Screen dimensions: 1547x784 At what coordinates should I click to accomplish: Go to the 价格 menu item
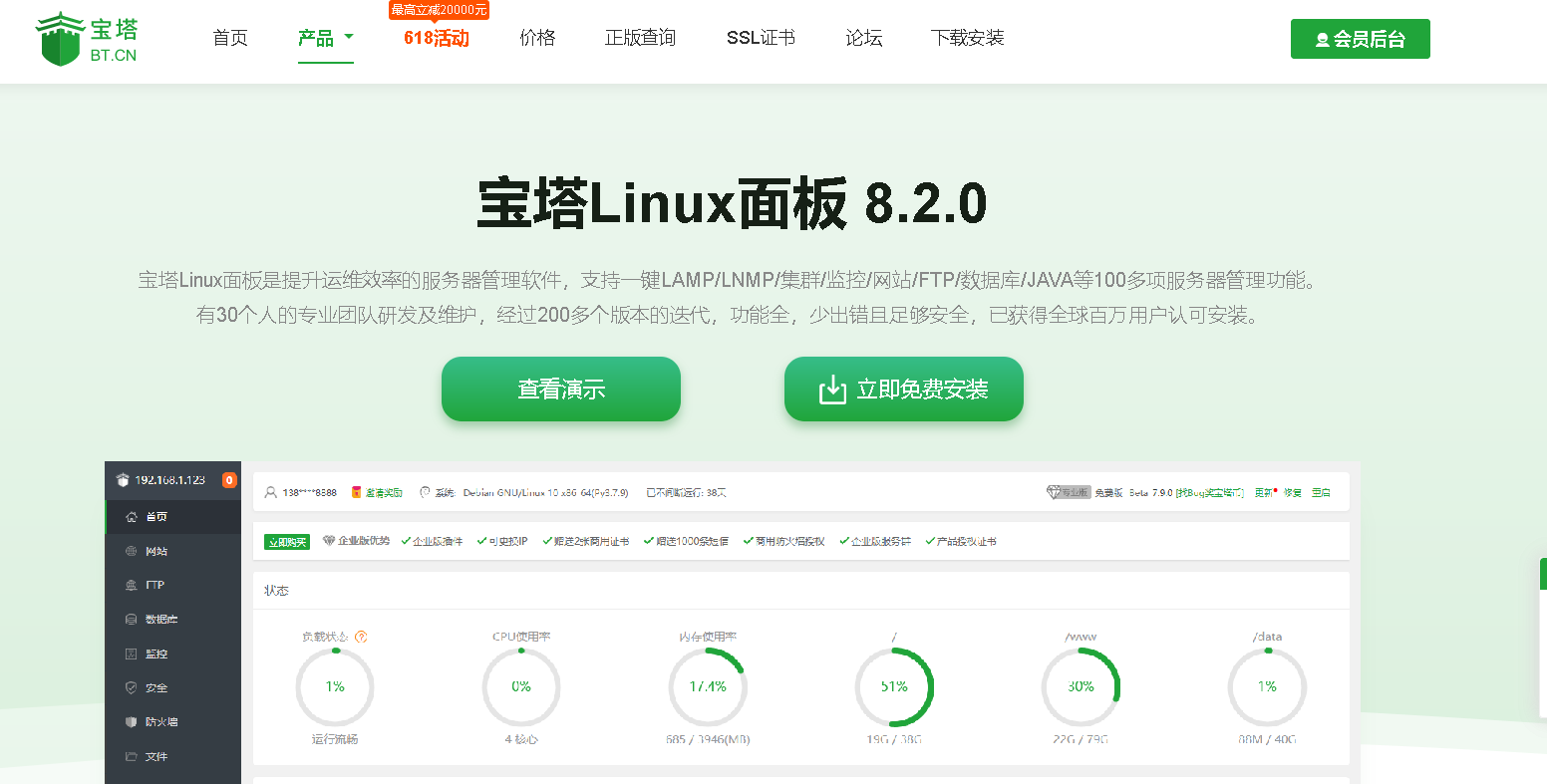[537, 38]
